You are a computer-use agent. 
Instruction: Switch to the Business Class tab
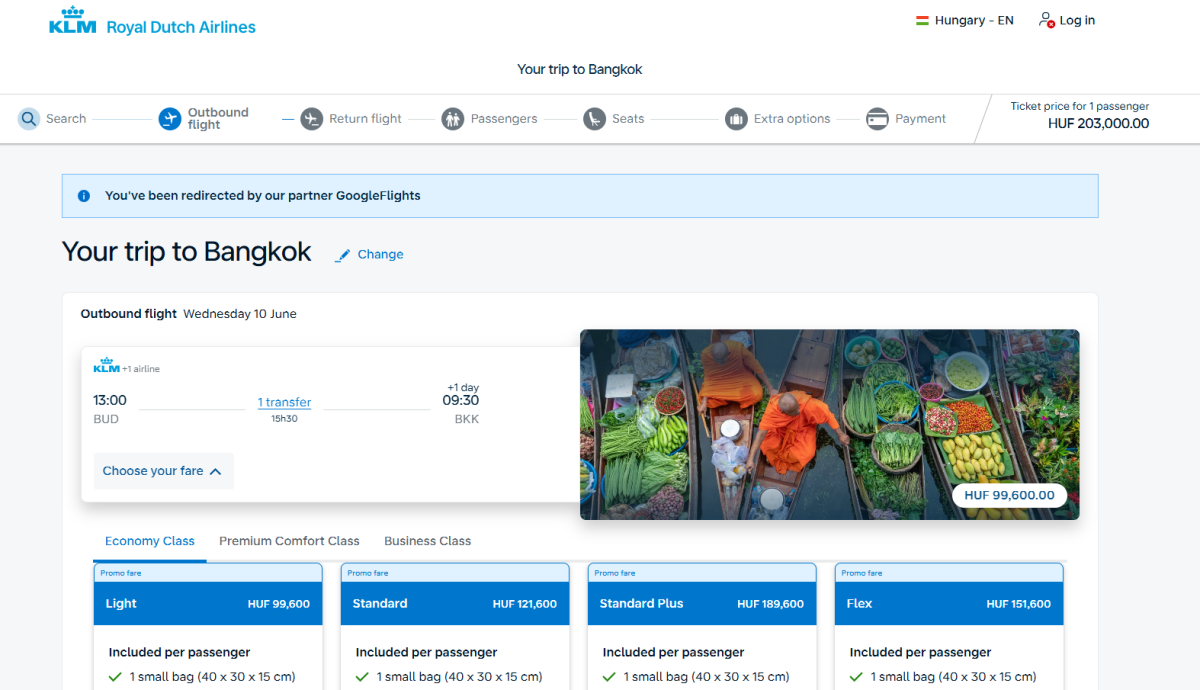427,541
